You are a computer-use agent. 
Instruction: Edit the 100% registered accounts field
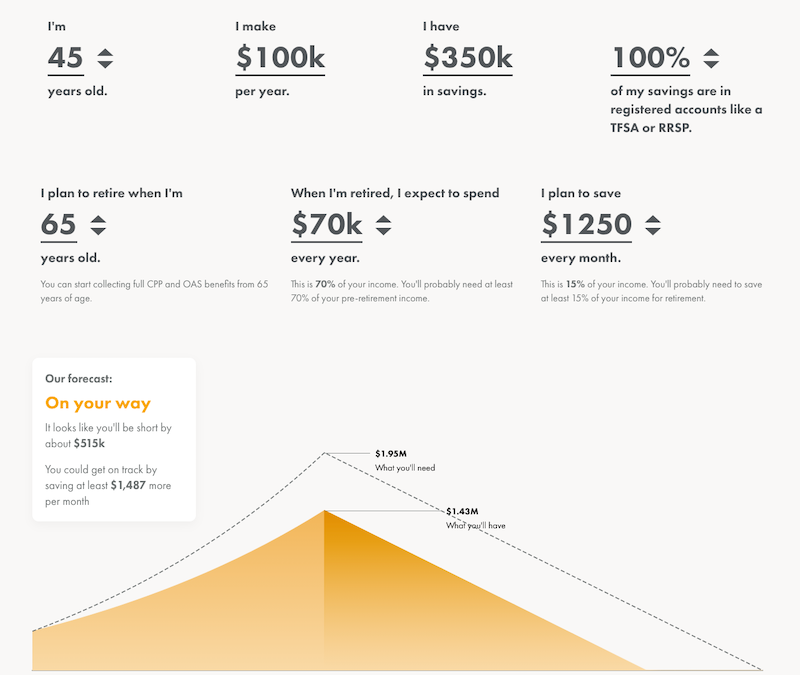pyautogui.click(x=651, y=58)
